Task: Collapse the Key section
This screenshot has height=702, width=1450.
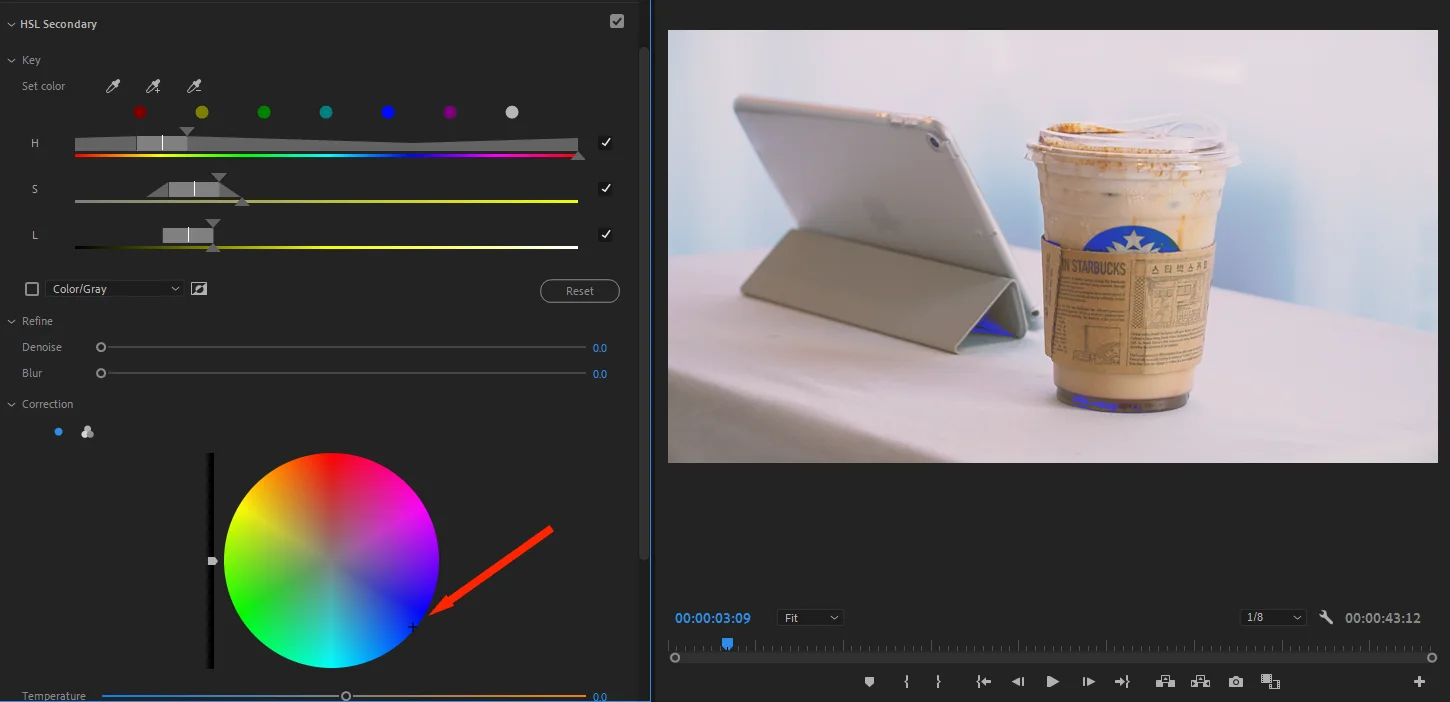Action: tap(11, 61)
